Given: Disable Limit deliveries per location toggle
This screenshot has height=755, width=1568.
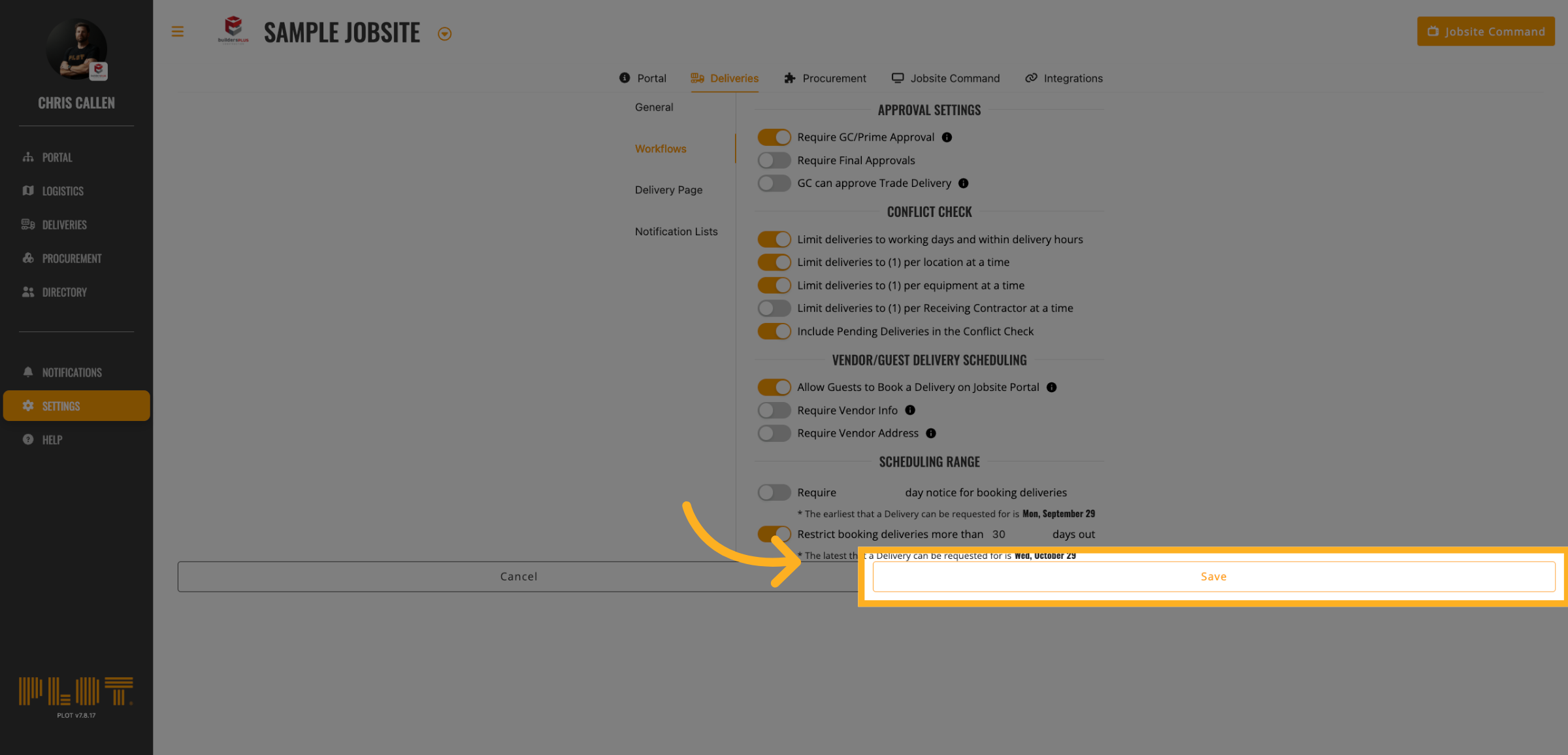Looking at the screenshot, I should click(774, 262).
